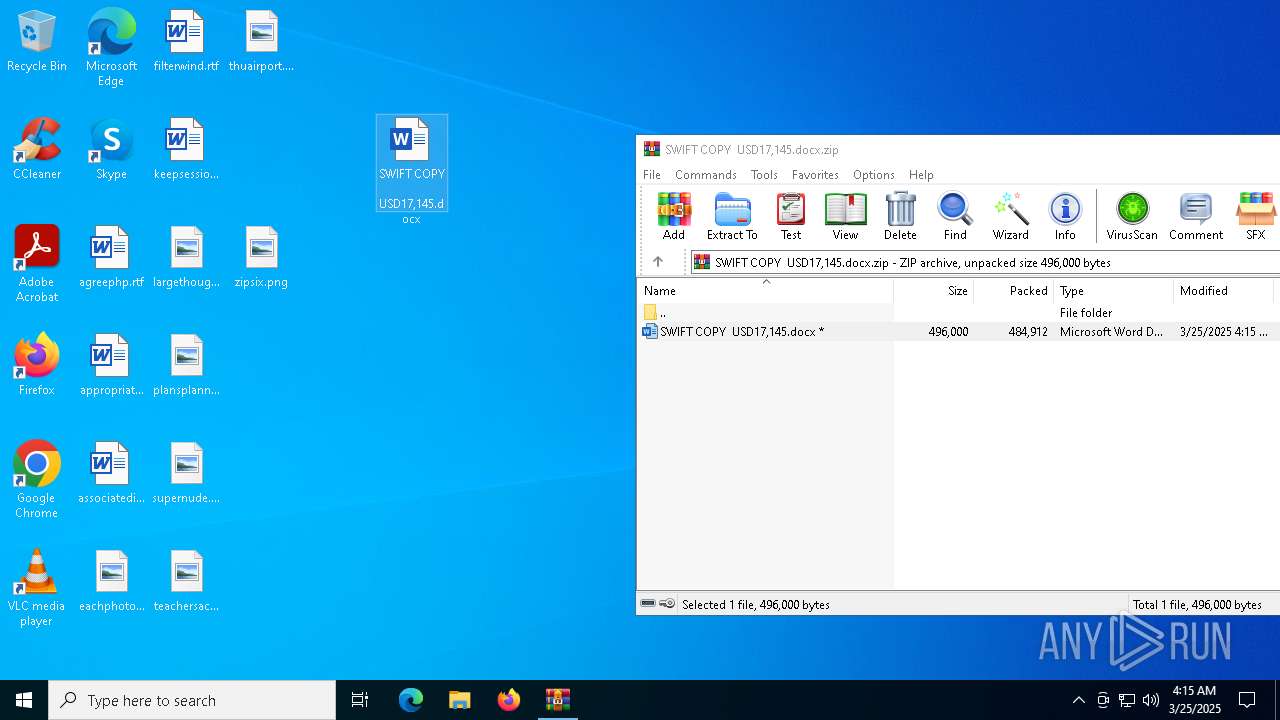Select Skype desktop shortcut
1280x720 pixels.
(111, 150)
